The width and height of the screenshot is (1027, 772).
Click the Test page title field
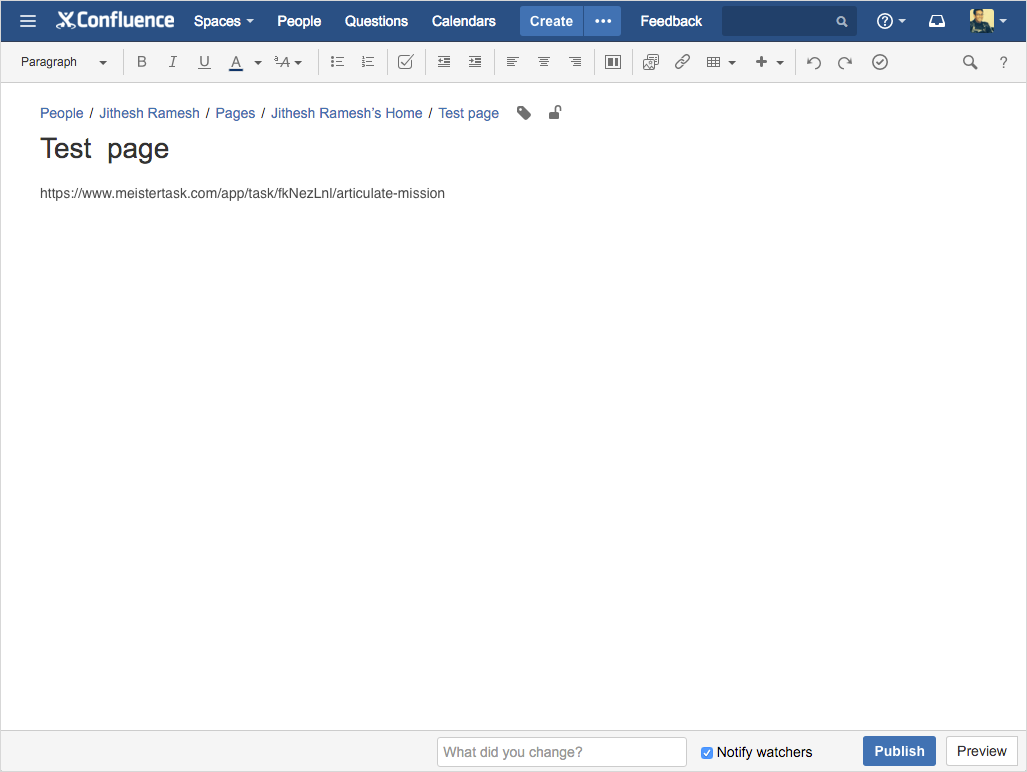pyautogui.click(x=105, y=149)
